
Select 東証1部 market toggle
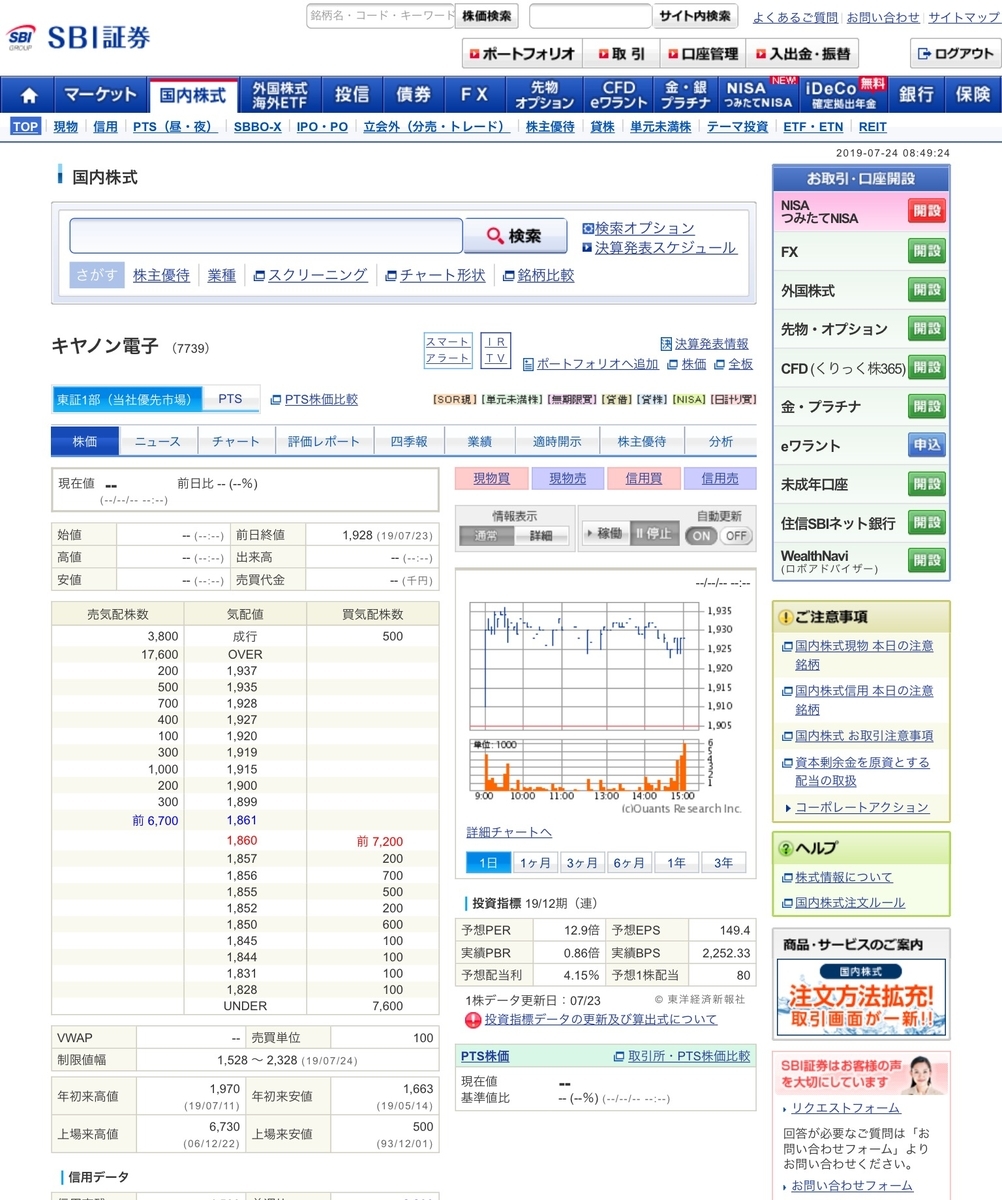click(x=127, y=399)
